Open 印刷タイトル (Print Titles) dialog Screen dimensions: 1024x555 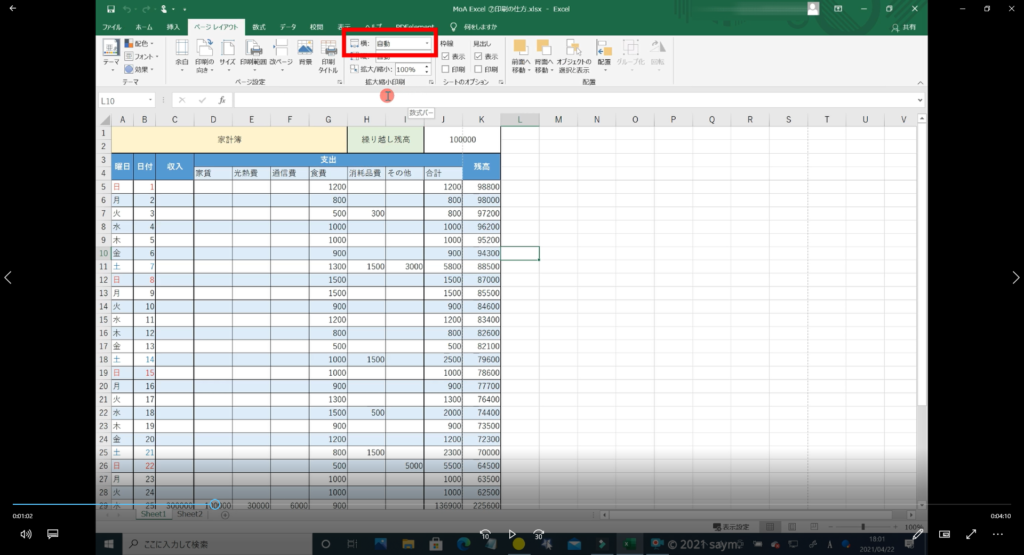329,54
